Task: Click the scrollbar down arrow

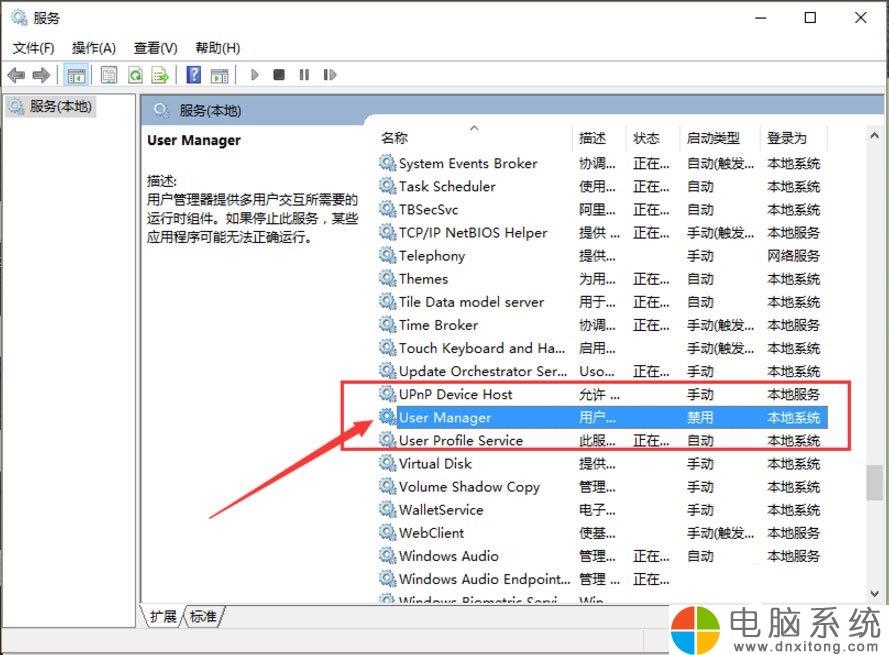Action: click(x=874, y=594)
